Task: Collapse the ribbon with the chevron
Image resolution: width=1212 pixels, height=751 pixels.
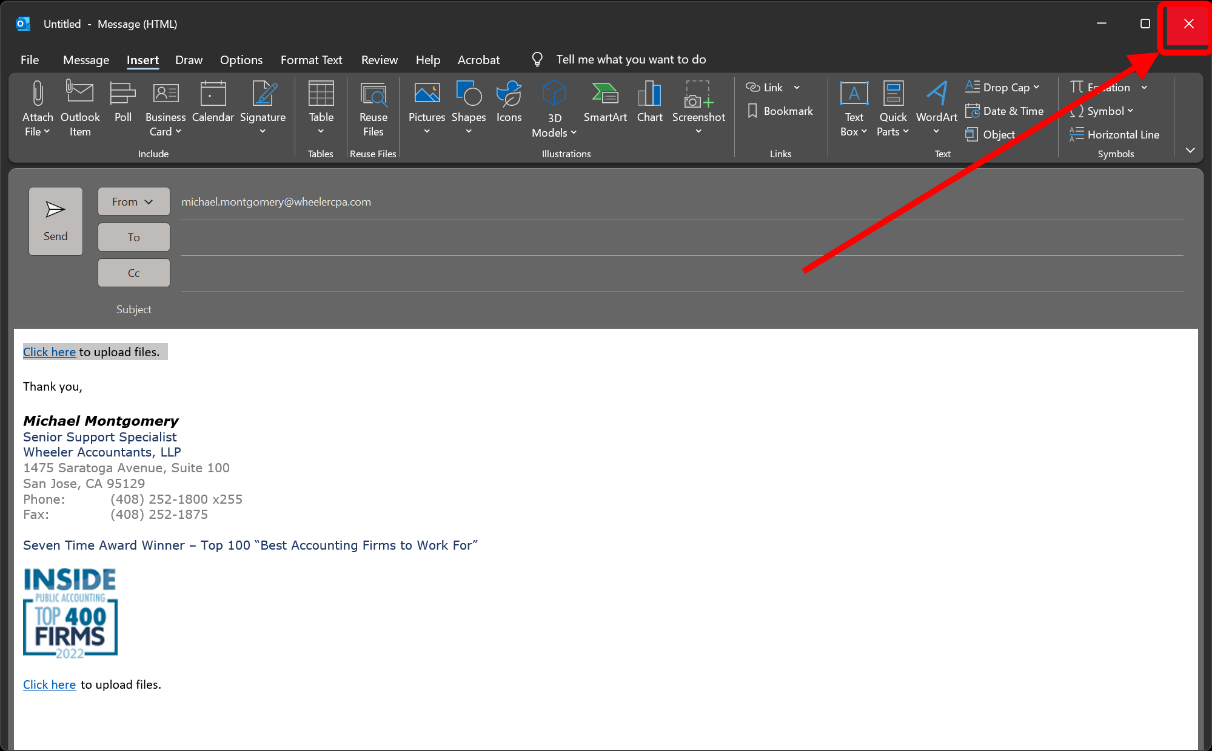Action: [x=1190, y=150]
